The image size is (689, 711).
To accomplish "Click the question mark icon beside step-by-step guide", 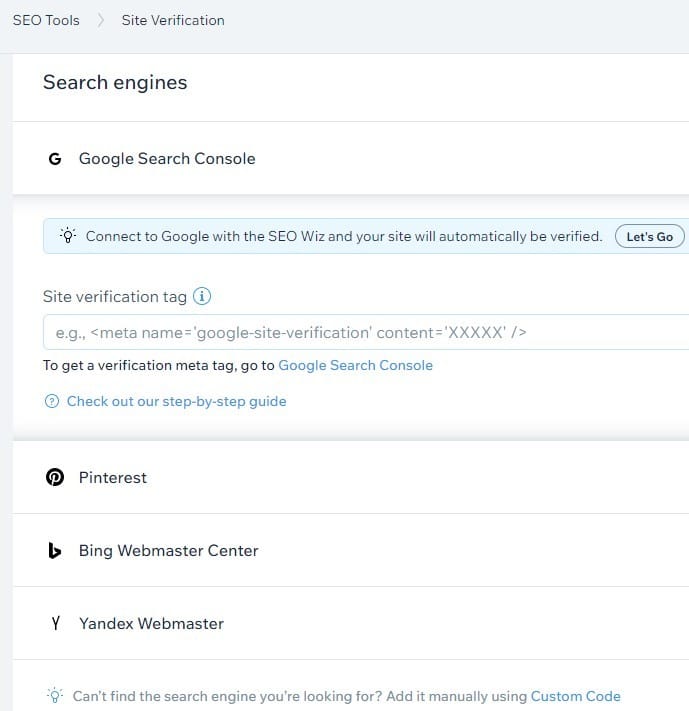I will [52, 401].
